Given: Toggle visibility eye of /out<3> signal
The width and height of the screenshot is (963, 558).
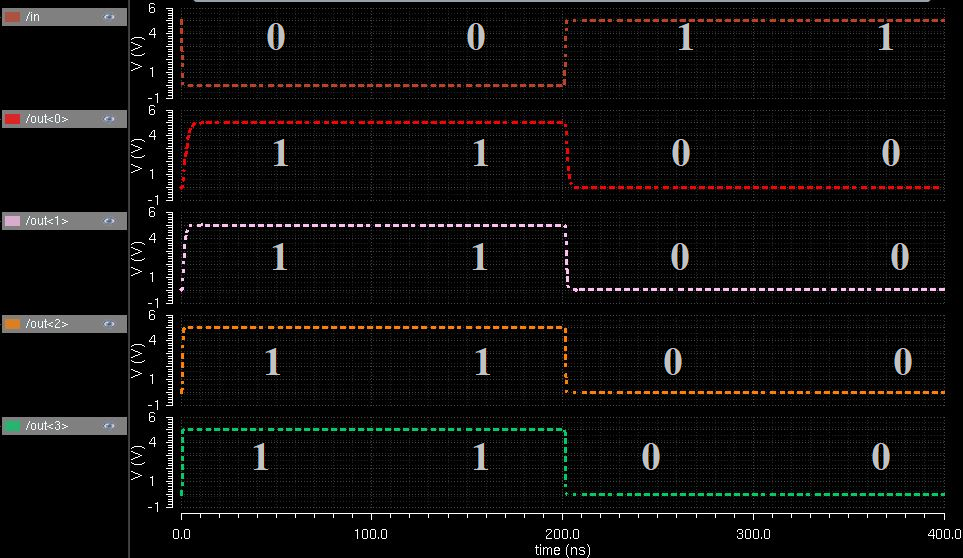Looking at the screenshot, I should point(109,425).
